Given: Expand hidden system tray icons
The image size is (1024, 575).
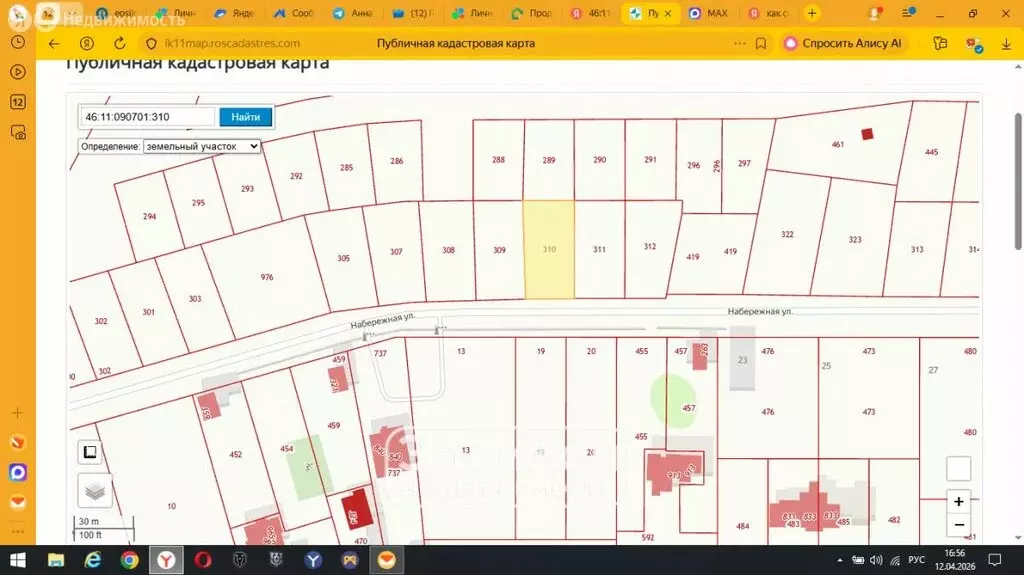Looking at the screenshot, I should (x=853, y=560).
